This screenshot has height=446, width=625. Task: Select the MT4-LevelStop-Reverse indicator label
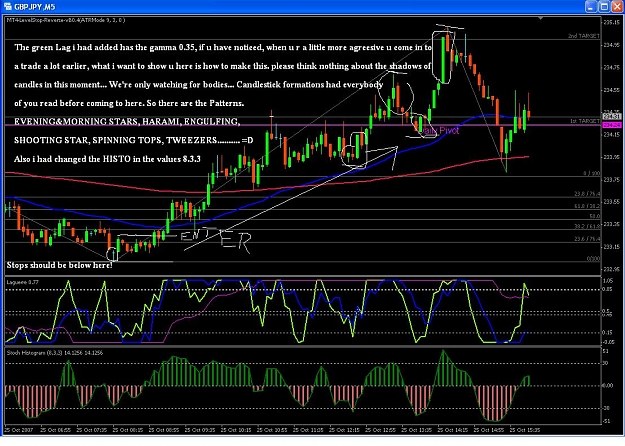(66, 20)
